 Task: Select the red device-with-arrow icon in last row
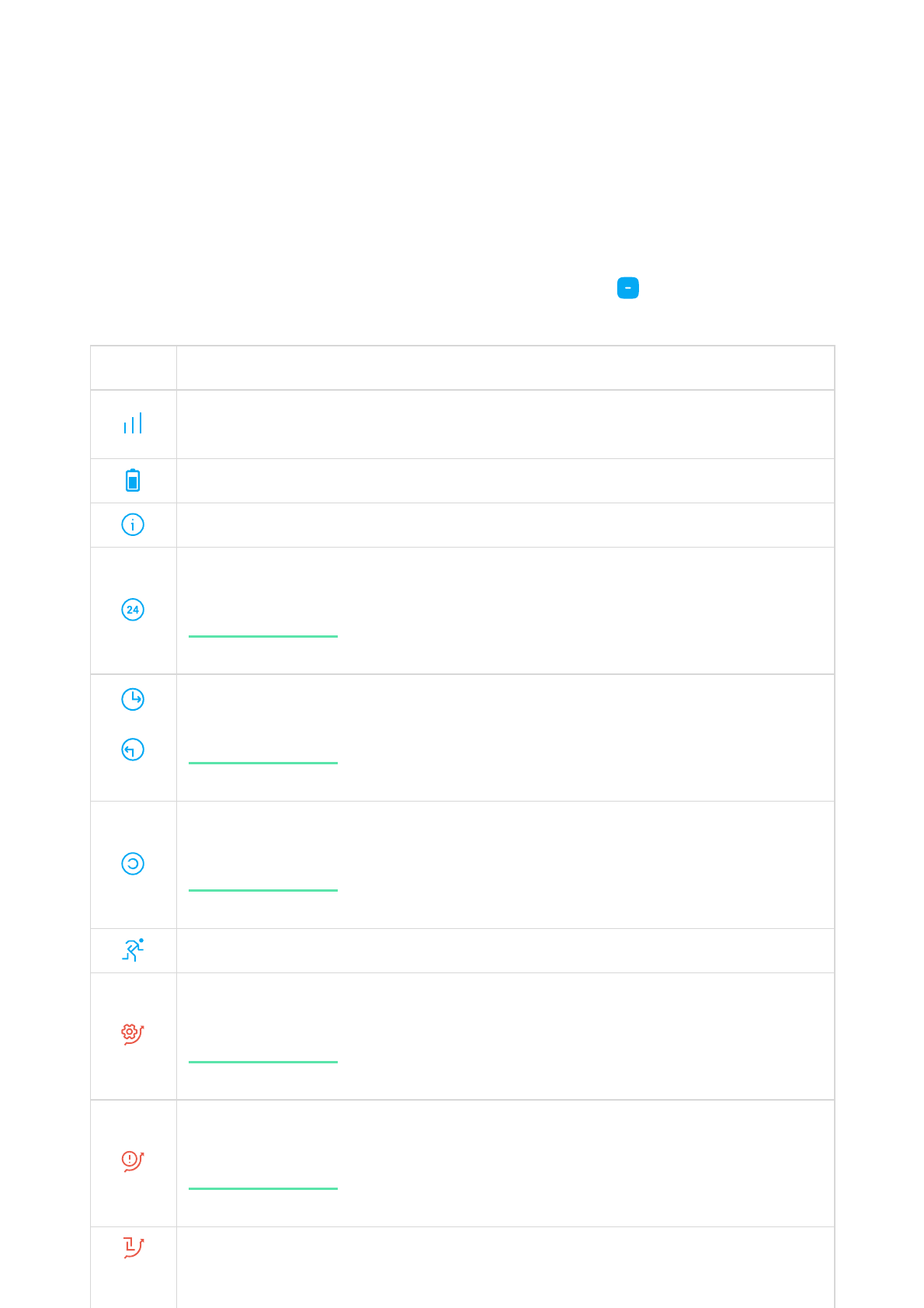pyautogui.click(x=133, y=1247)
